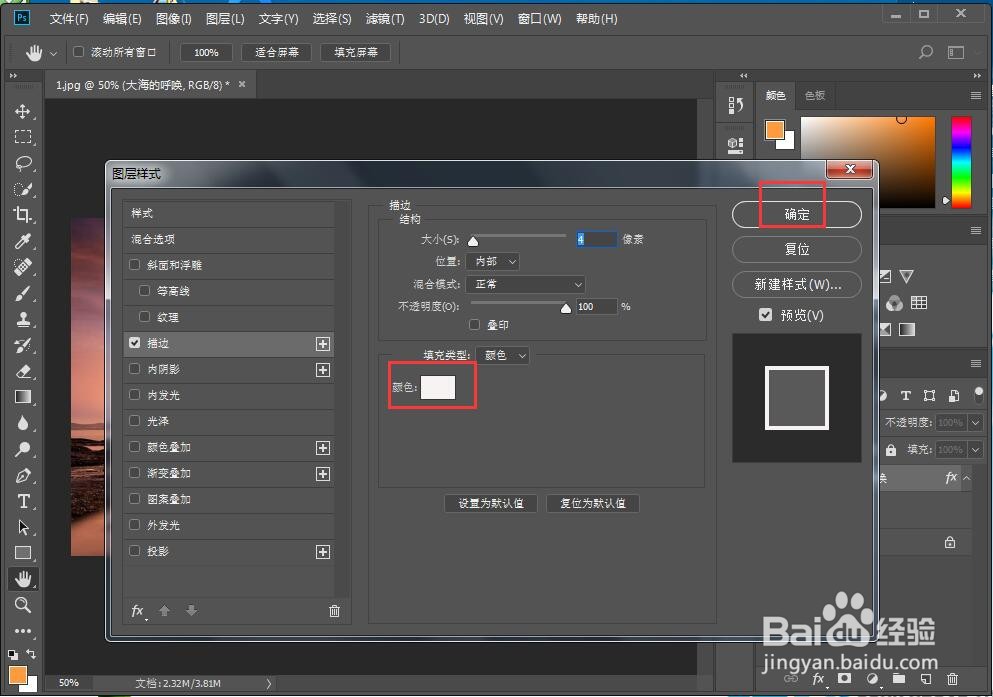Click the 确定 confirm button
Viewport: 993px width, 697px height.
point(796,214)
